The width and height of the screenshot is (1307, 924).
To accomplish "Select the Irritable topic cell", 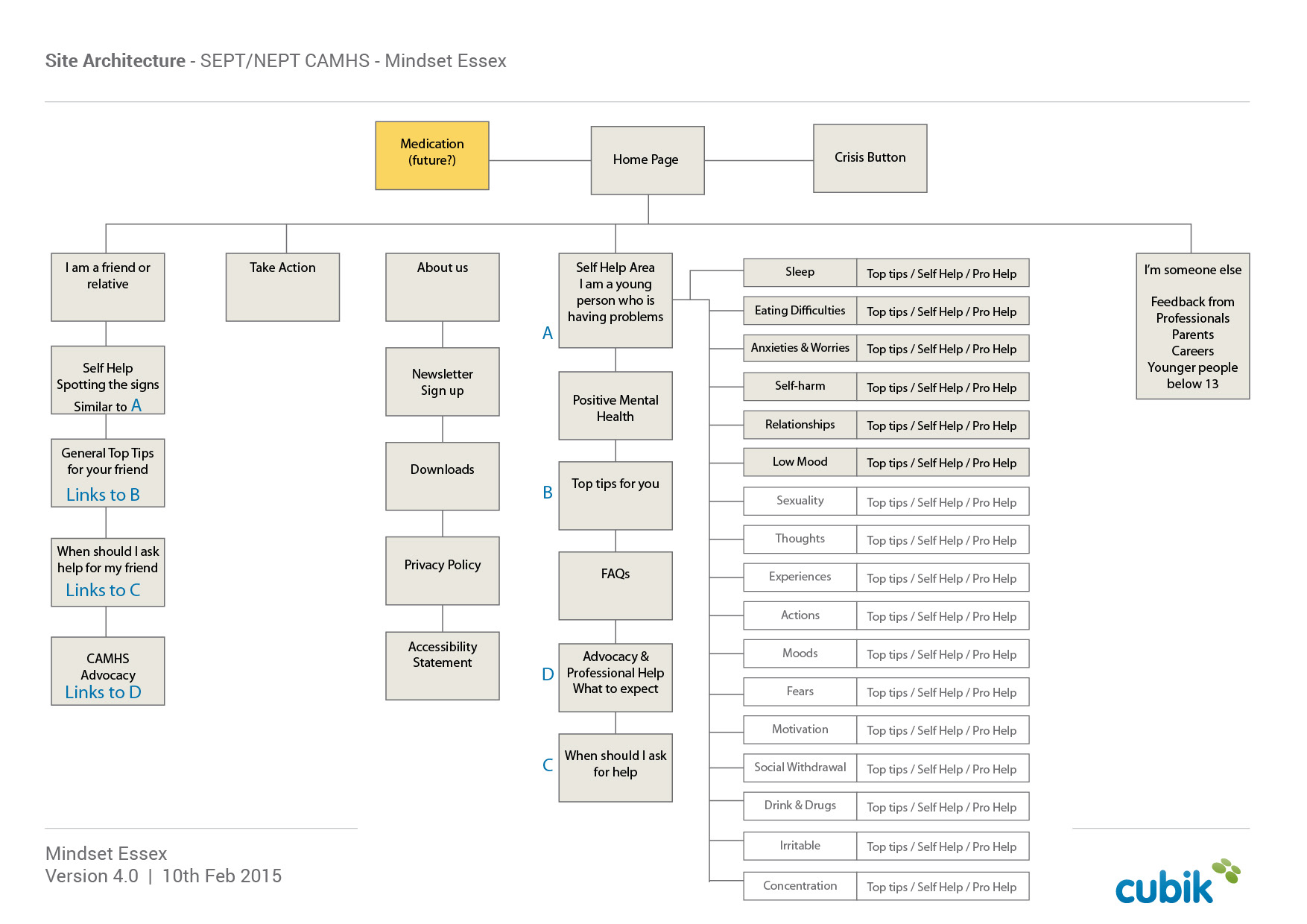I will [800, 846].
